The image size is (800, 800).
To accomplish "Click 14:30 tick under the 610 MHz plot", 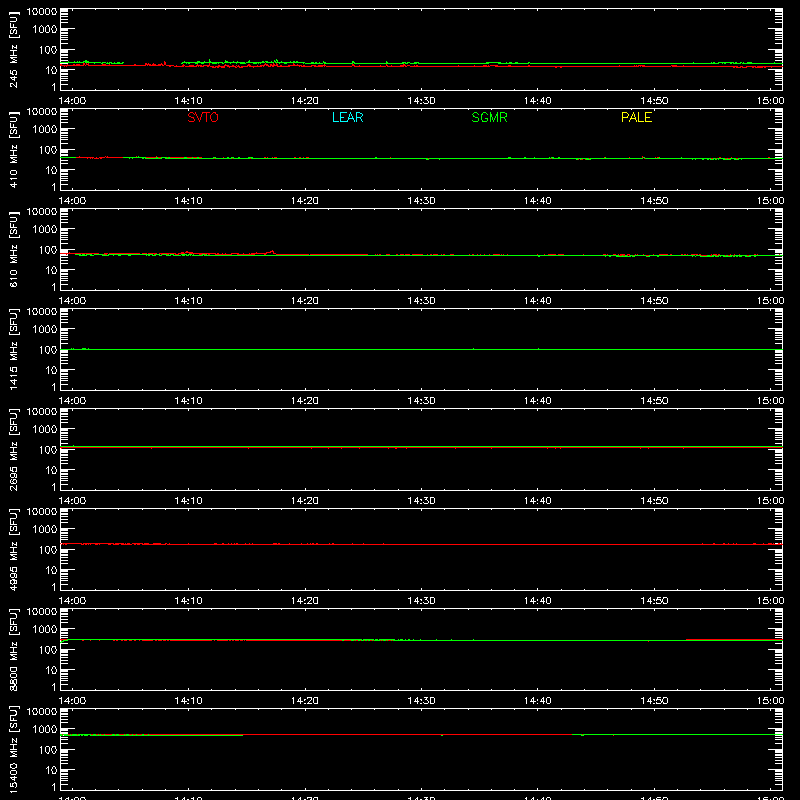I will (x=421, y=301).
